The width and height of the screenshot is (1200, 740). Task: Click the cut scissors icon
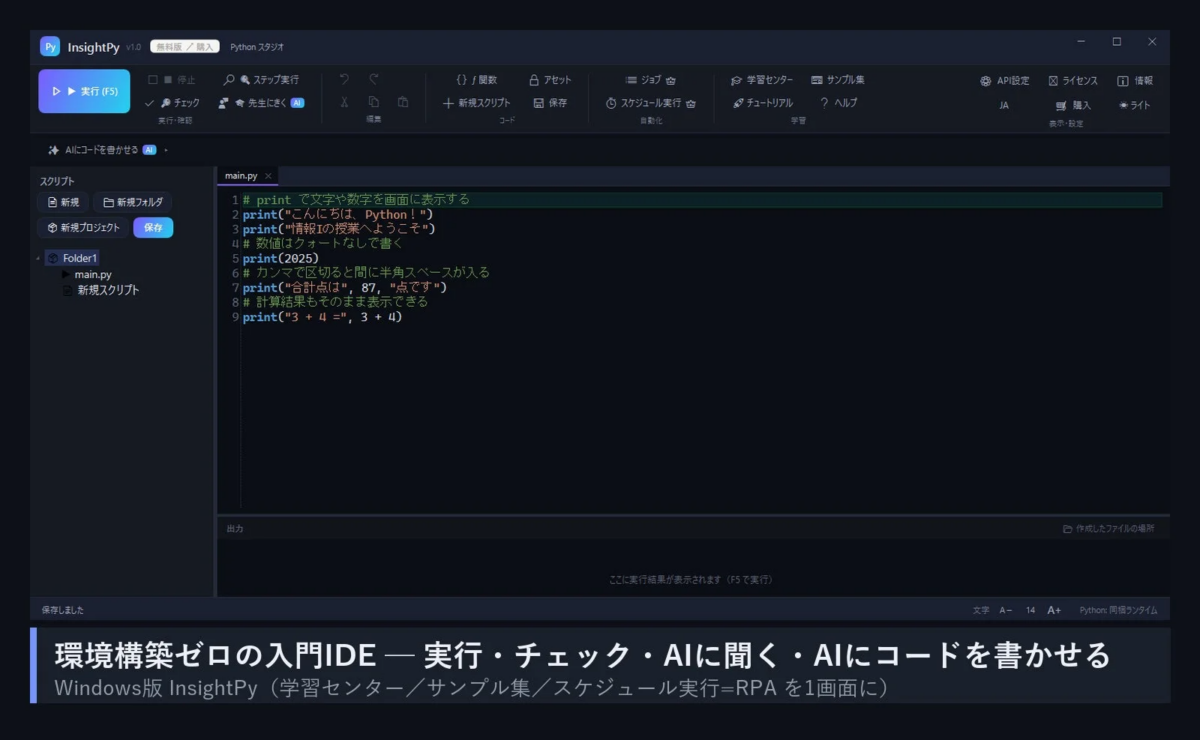pos(344,102)
